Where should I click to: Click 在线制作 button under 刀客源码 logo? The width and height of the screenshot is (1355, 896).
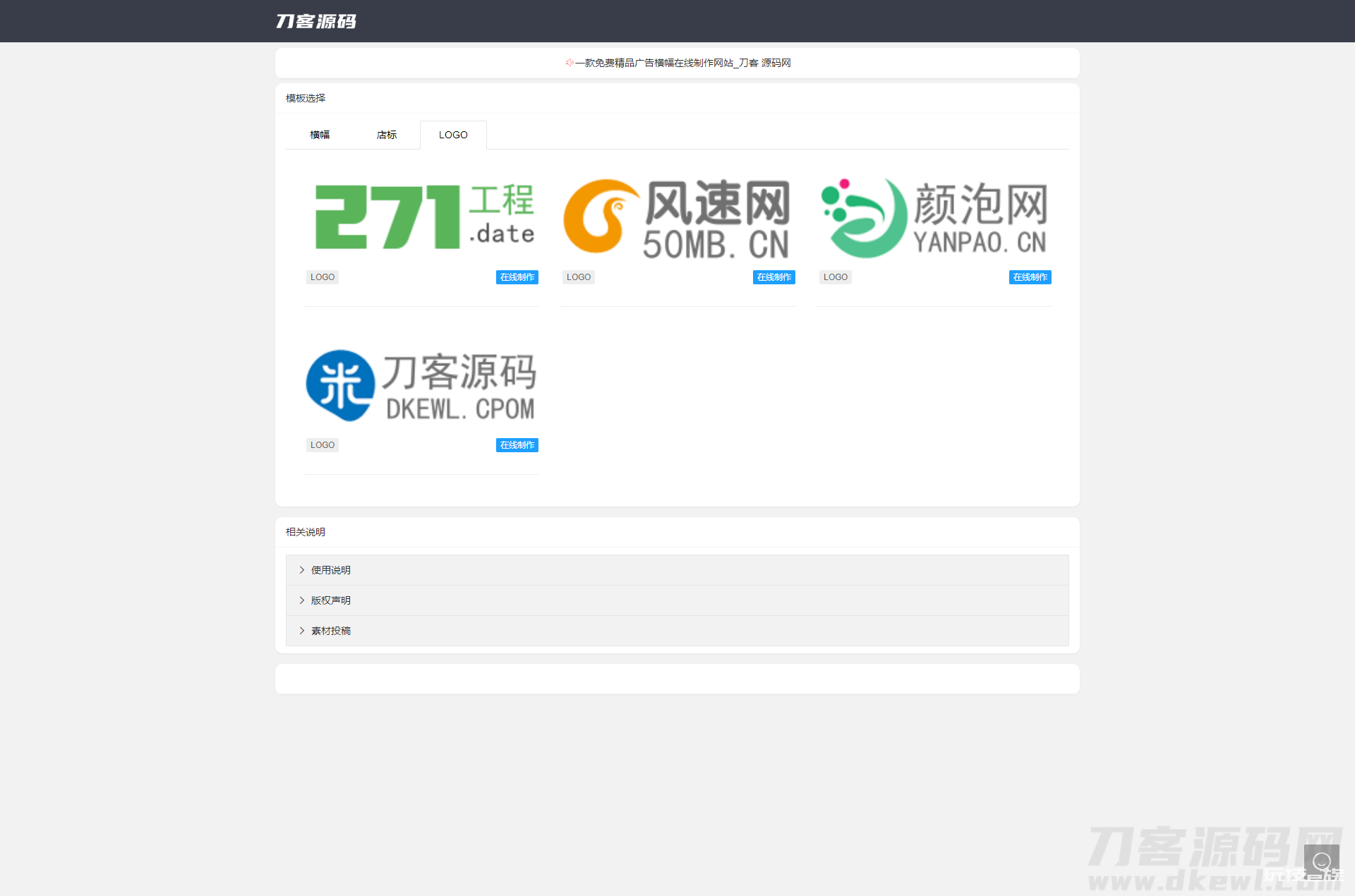point(517,445)
